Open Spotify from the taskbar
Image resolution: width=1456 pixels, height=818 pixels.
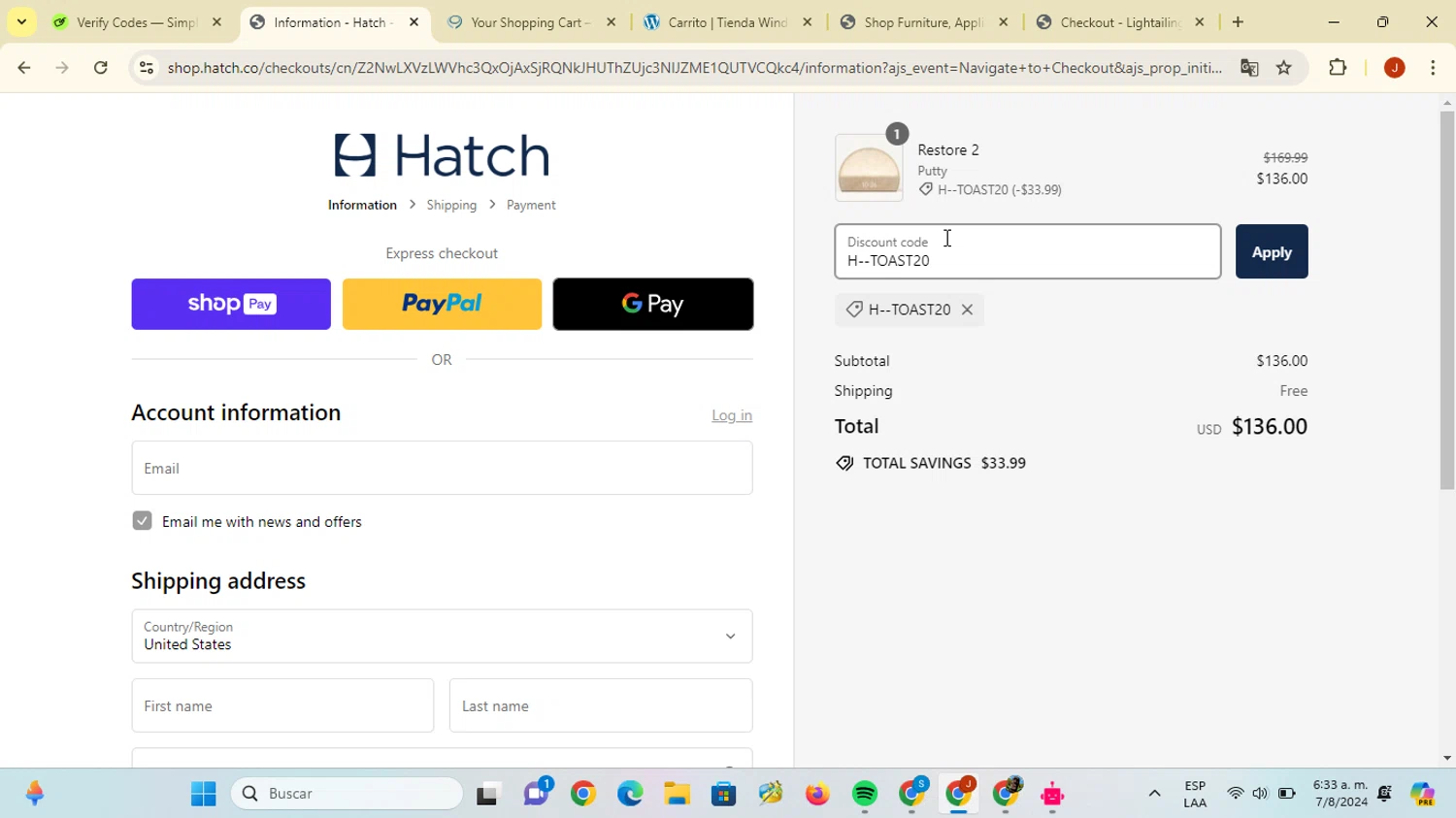tap(865, 794)
